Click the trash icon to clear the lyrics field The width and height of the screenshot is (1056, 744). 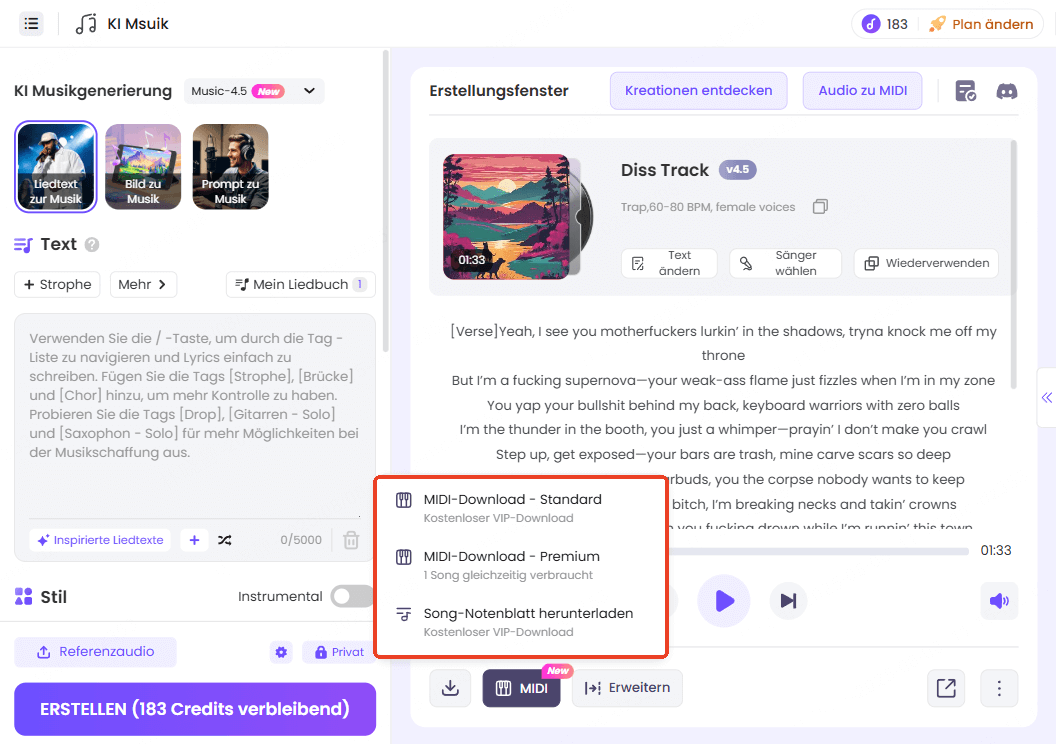pos(351,540)
